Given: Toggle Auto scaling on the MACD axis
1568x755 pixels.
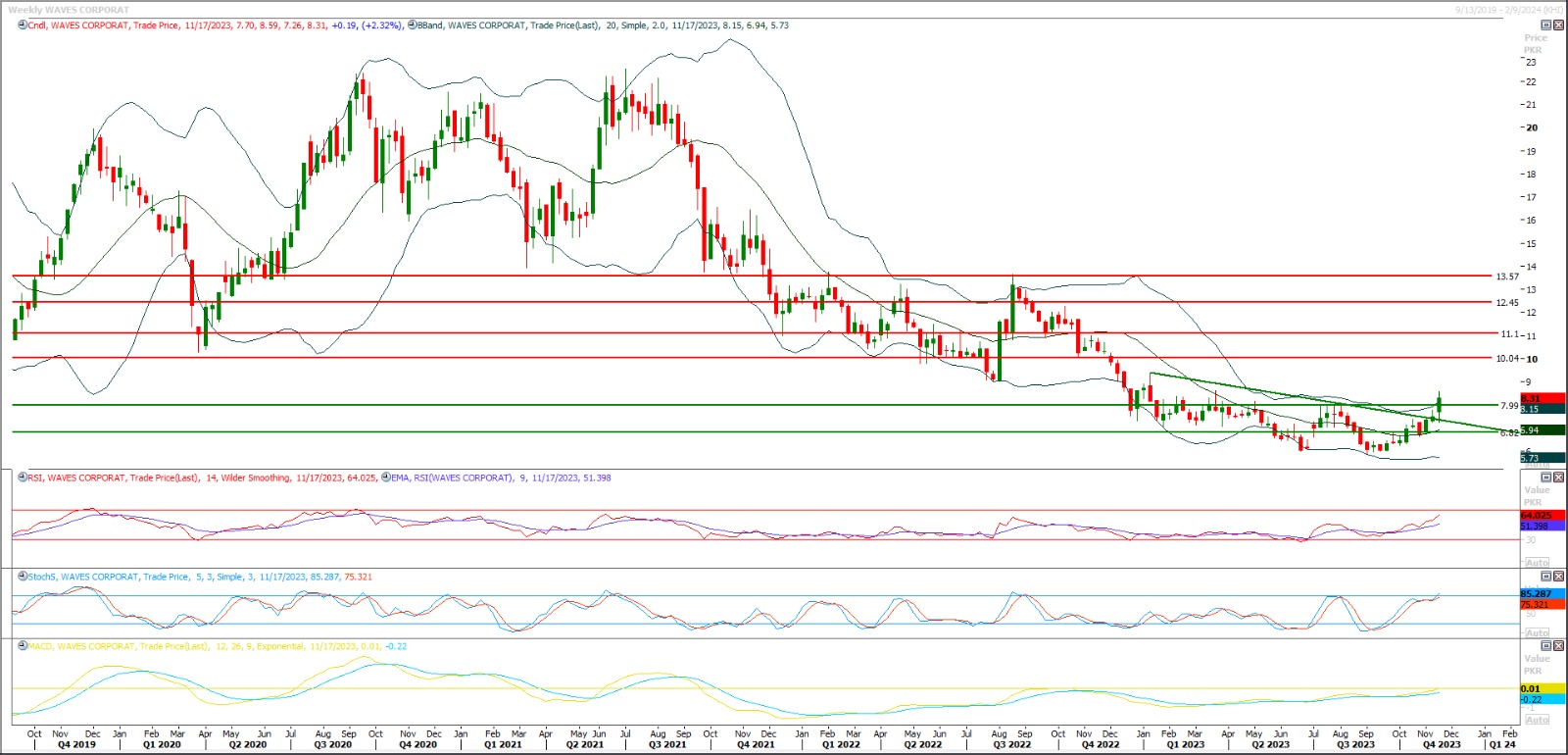Looking at the screenshot, I should pos(1537,720).
